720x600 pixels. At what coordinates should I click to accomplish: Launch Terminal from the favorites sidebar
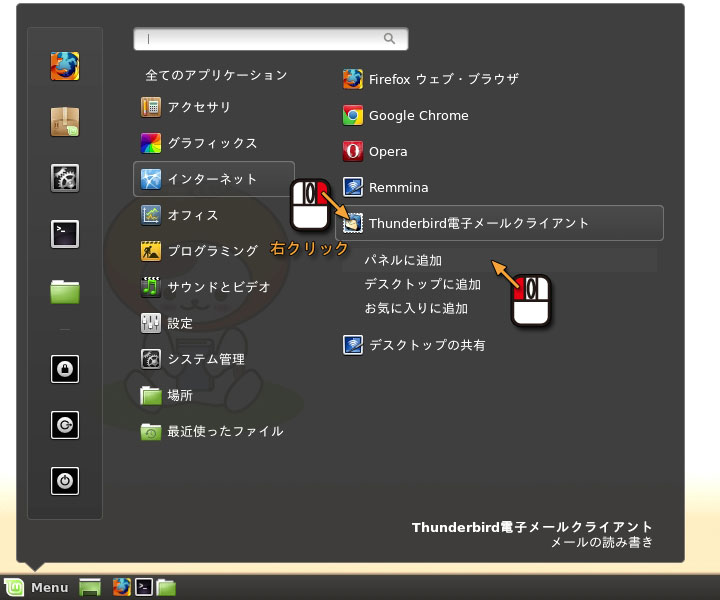click(65, 234)
